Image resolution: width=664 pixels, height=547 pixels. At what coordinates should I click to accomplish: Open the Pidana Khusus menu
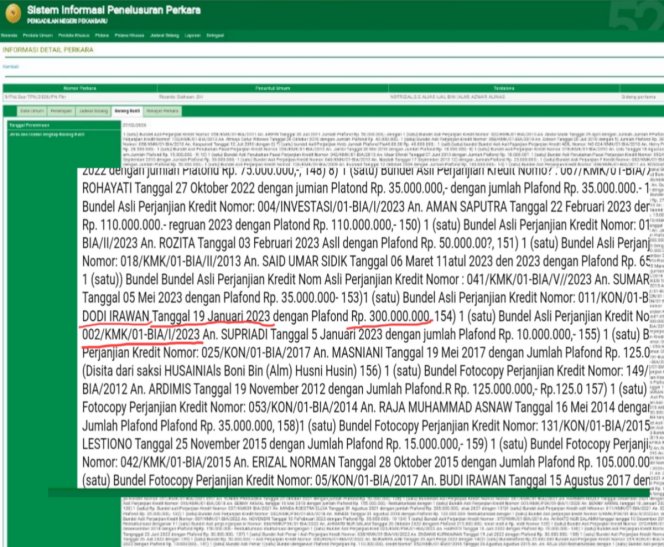[x=129, y=33]
